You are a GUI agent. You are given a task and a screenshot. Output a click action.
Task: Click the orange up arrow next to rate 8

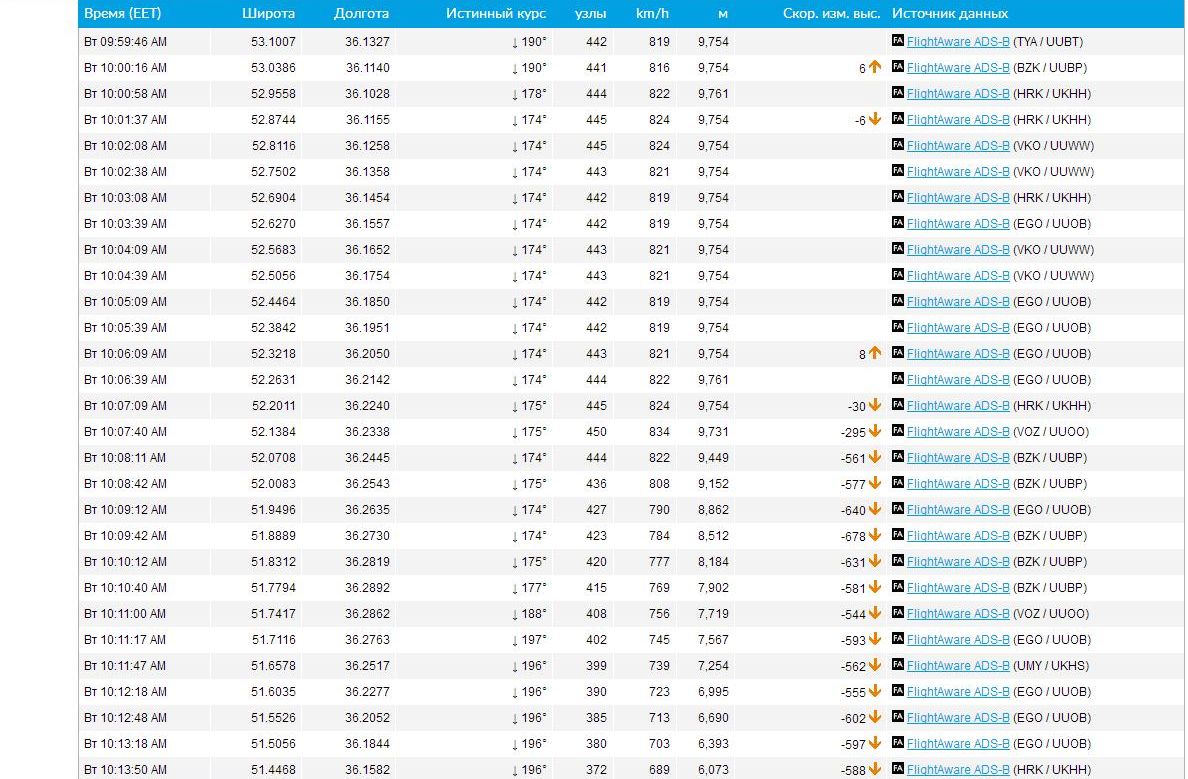(875, 354)
